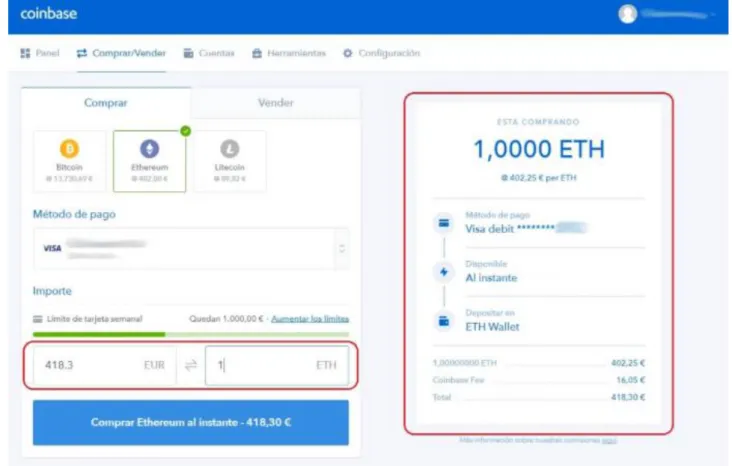Click the Coinbase Fee 16,05 € row
Screen dimensions: 732x466
point(539,380)
